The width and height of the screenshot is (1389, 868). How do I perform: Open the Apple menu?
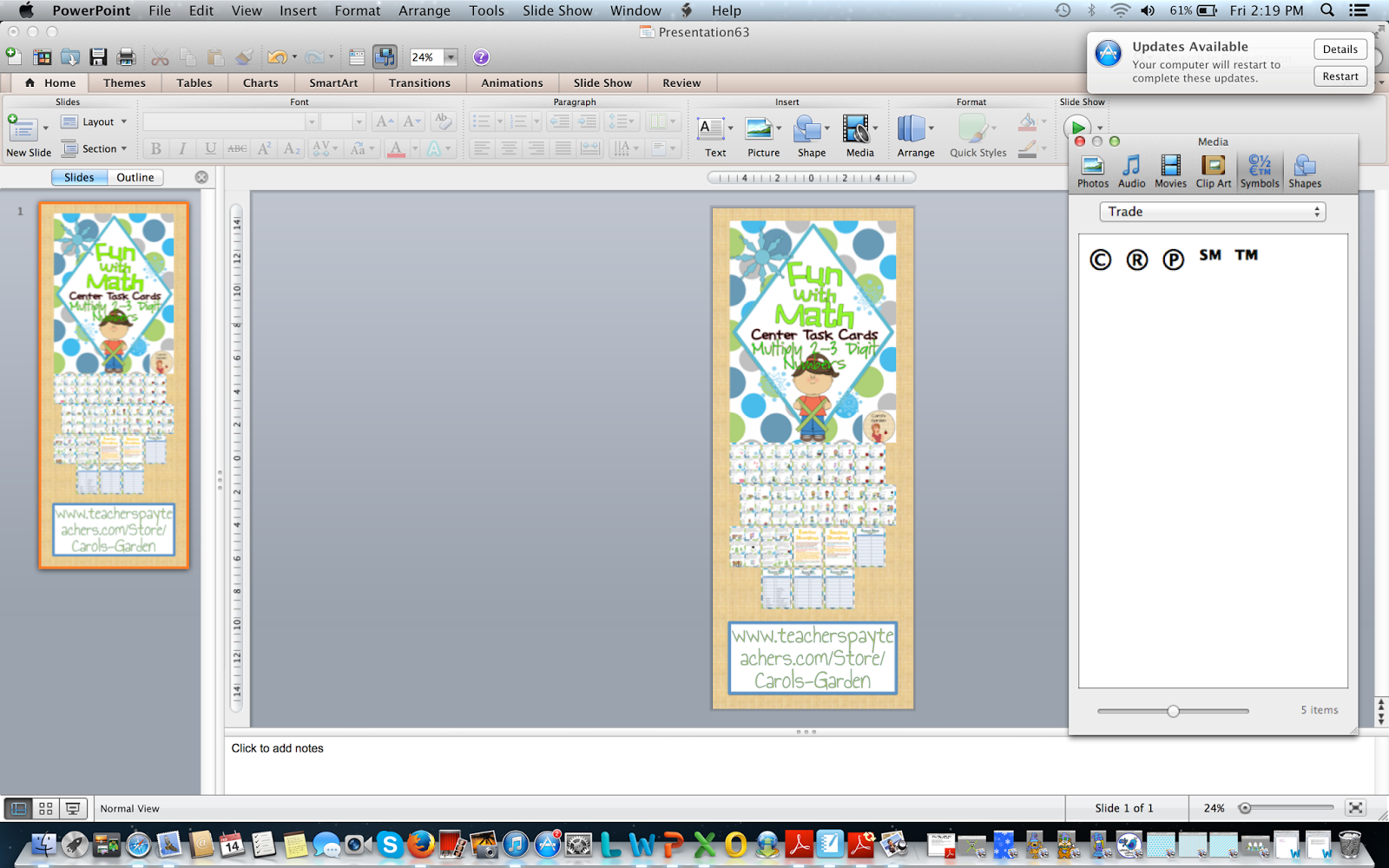click(x=26, y=10)
